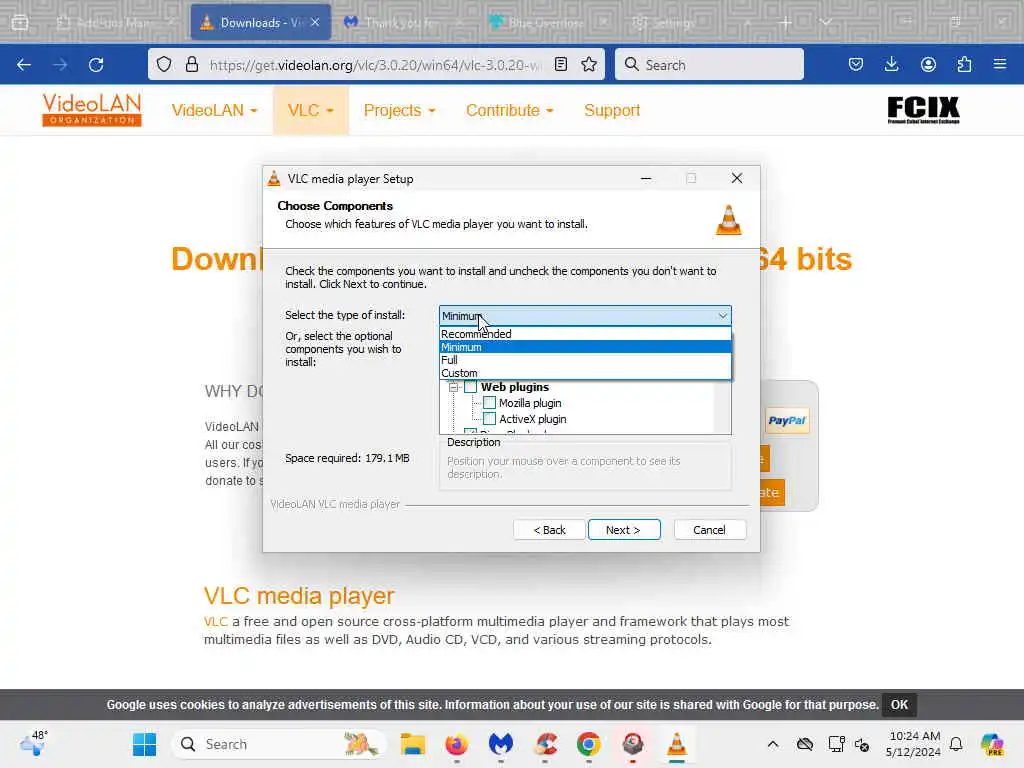This screenshot has height=768, width=1024.
Task: Switch to the Settings browser tab
Action: [691, 23]
